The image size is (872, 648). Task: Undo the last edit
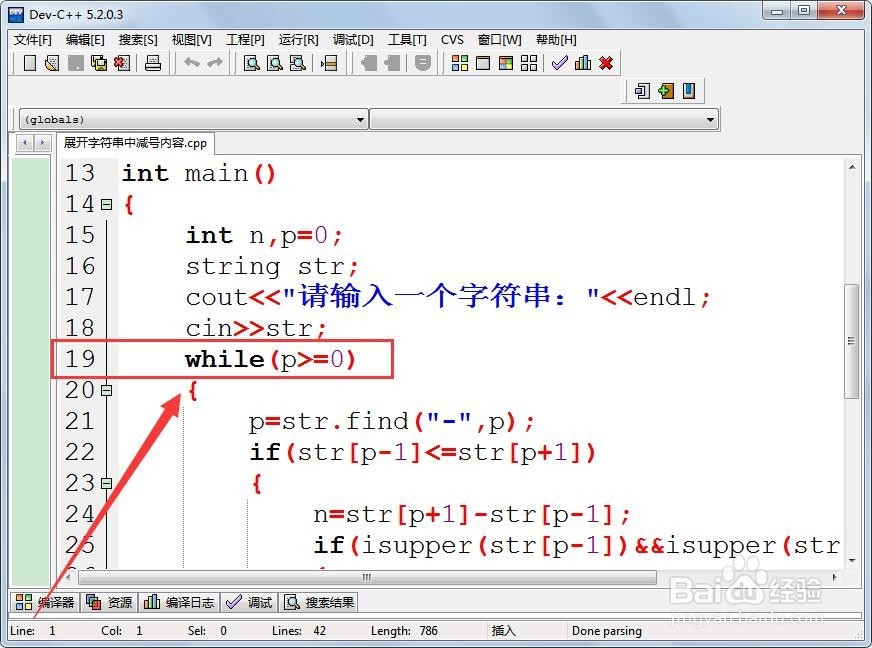click(x=190, y=63)
